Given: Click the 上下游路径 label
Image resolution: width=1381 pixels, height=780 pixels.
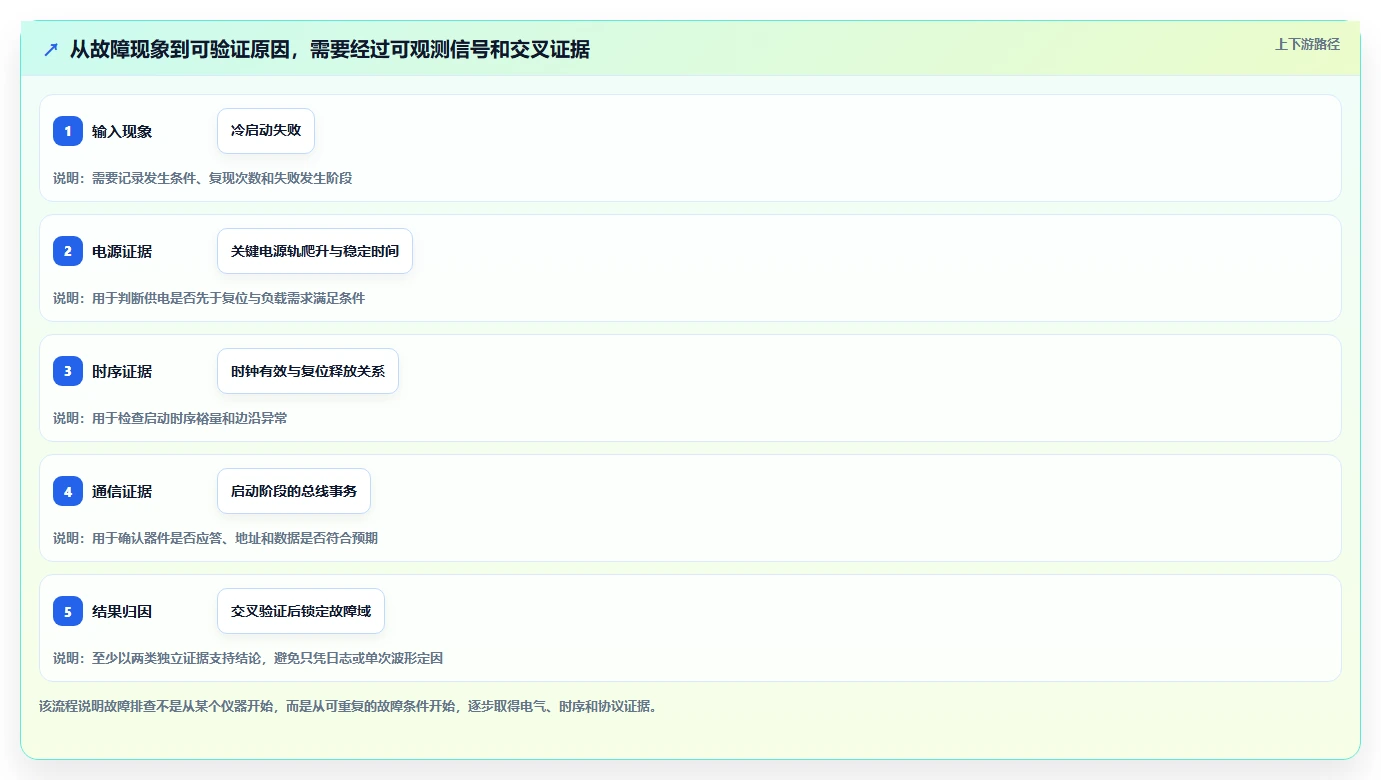Looking at the screenshot, I should click(x=1307, y=44).
